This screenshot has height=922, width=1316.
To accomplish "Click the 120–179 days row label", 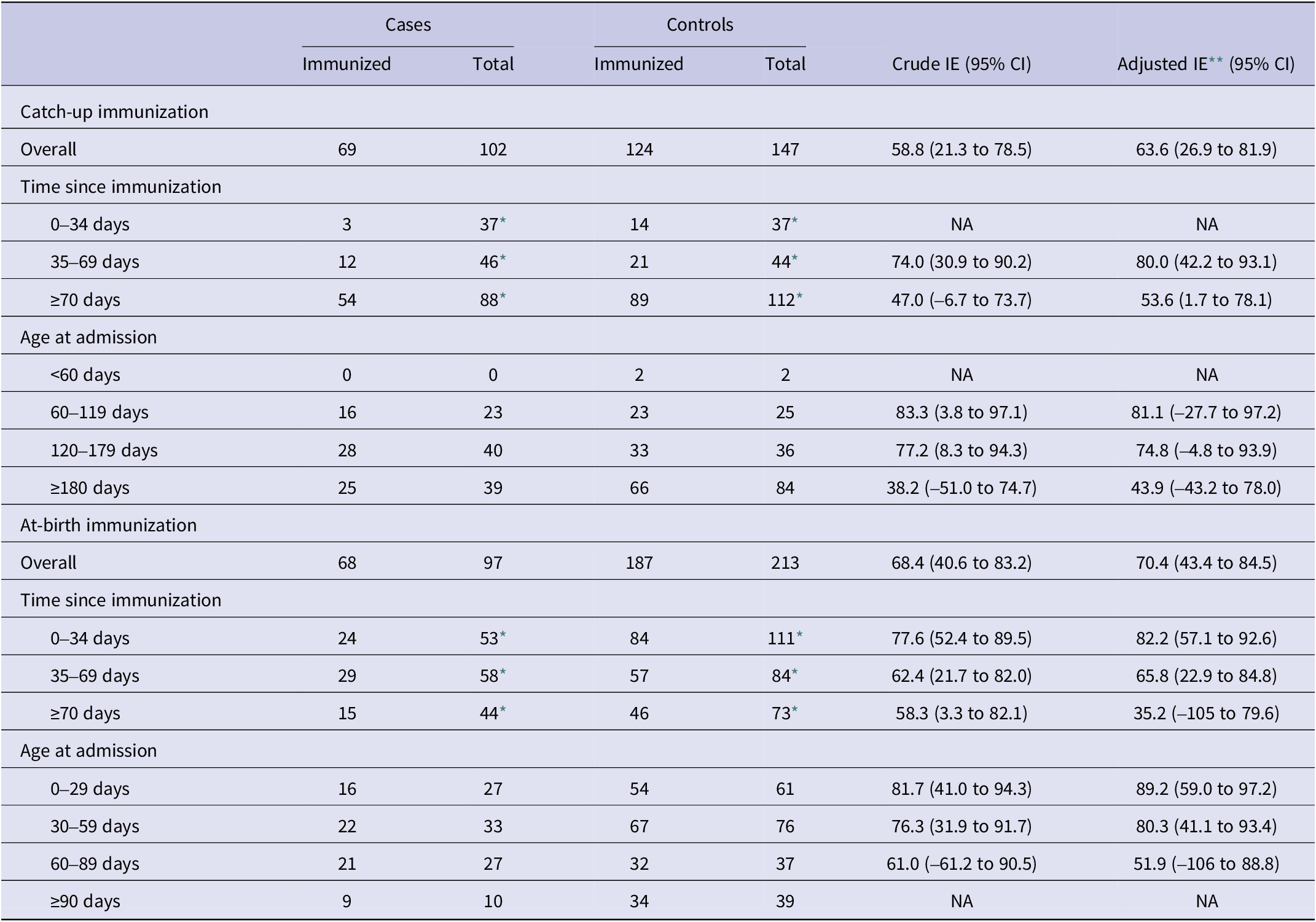I will 104,450.
